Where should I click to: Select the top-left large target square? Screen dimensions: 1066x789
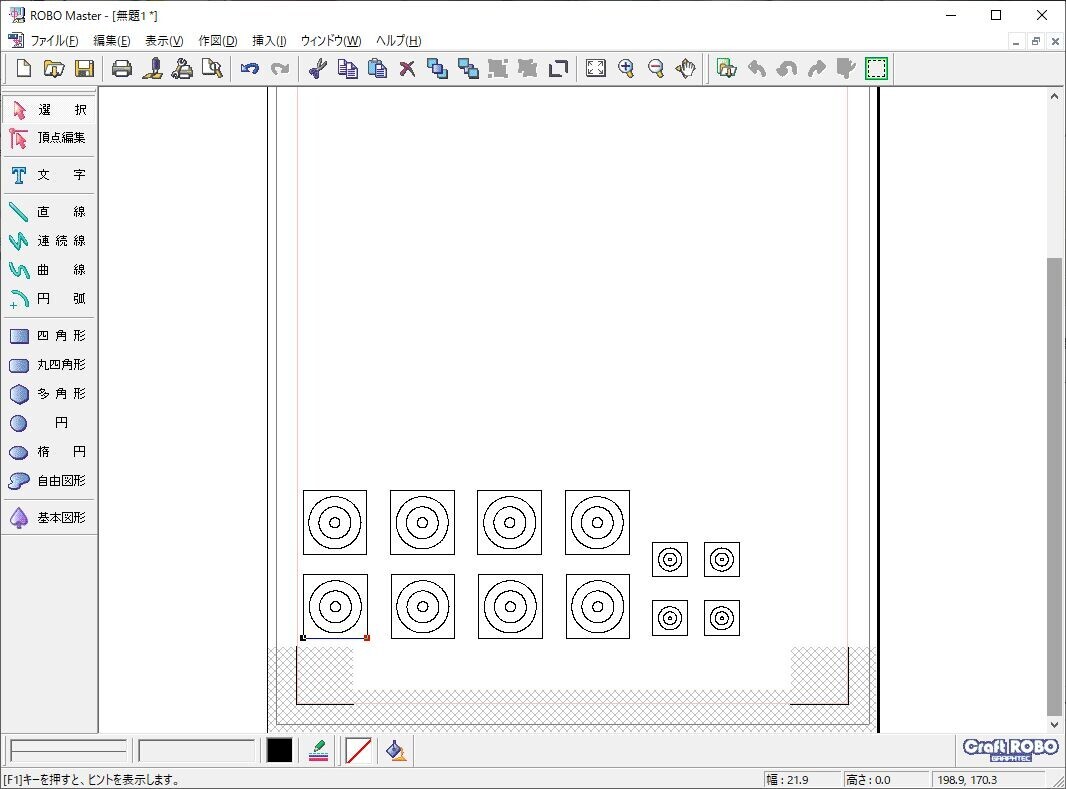click(335, 523)
